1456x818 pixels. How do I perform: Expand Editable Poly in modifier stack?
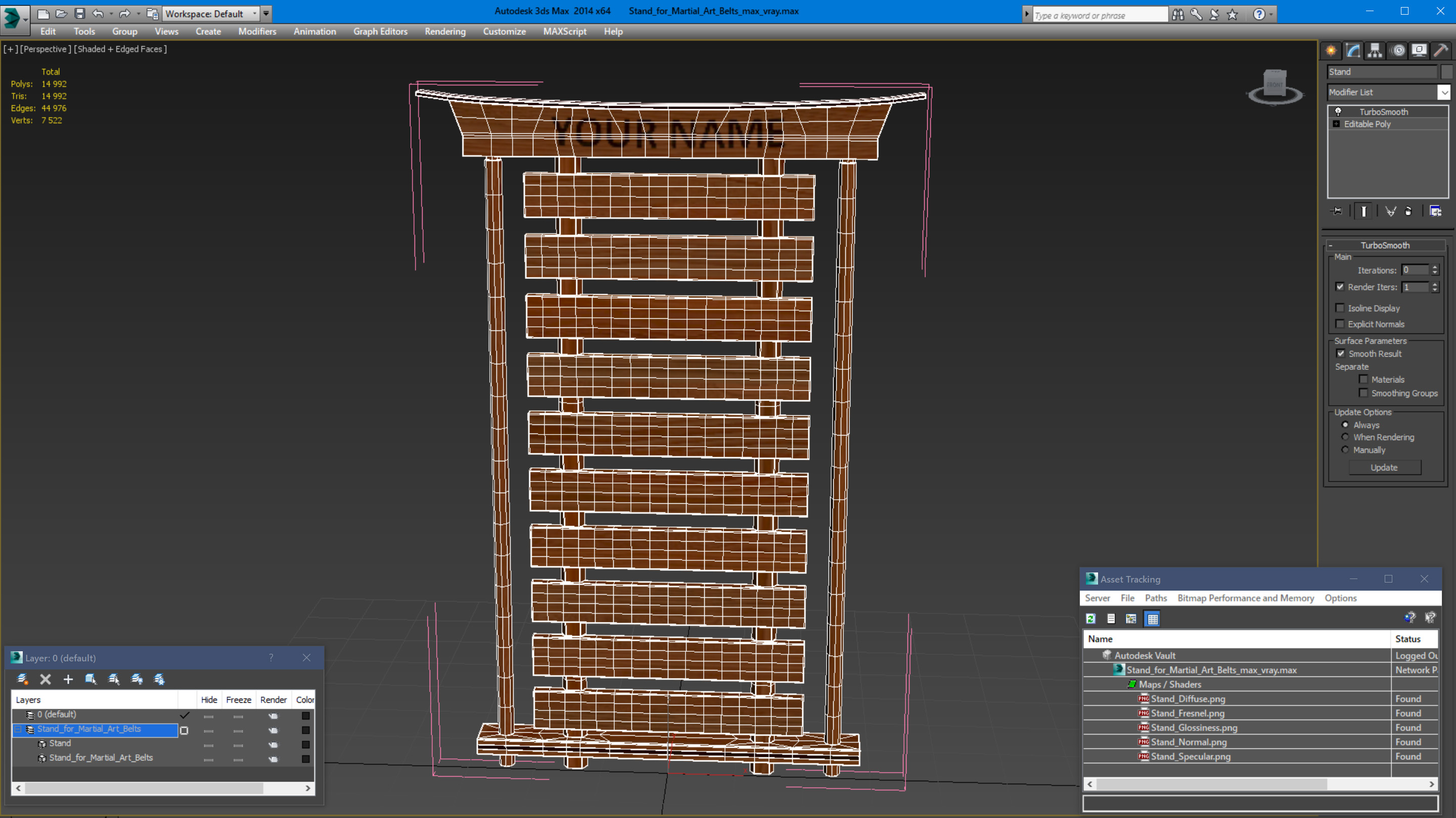click(x=1337, y=124)
